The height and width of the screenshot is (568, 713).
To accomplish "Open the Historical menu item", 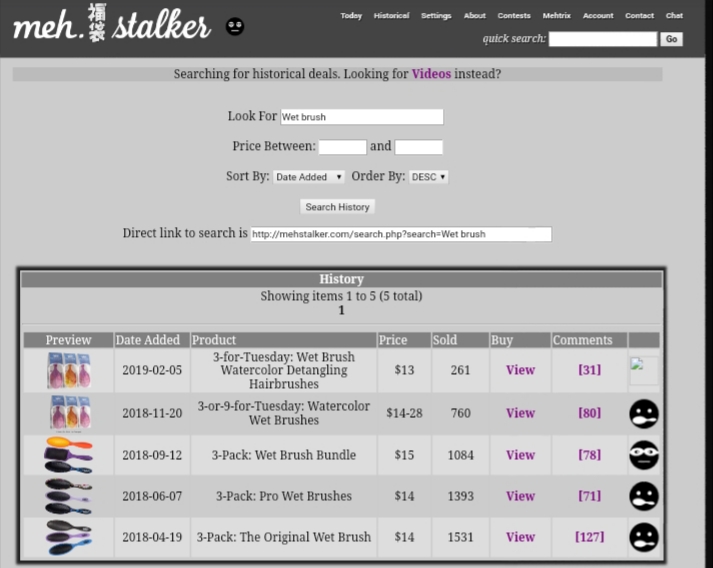I will tap(391, 16).
